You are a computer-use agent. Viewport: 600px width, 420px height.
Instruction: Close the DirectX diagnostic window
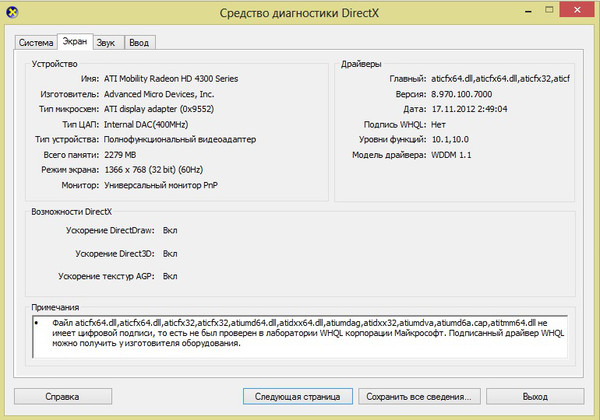click(x=577, y=10)
